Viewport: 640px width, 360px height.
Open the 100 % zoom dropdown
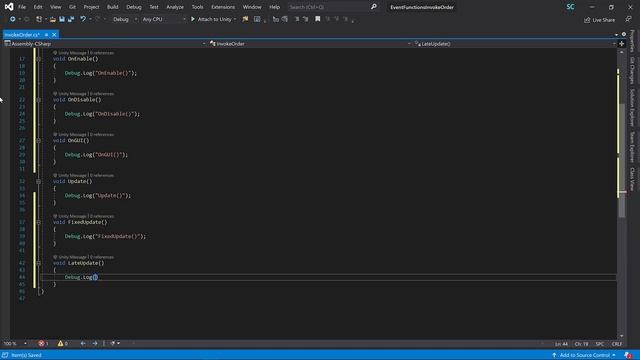(x=15, y=343)
